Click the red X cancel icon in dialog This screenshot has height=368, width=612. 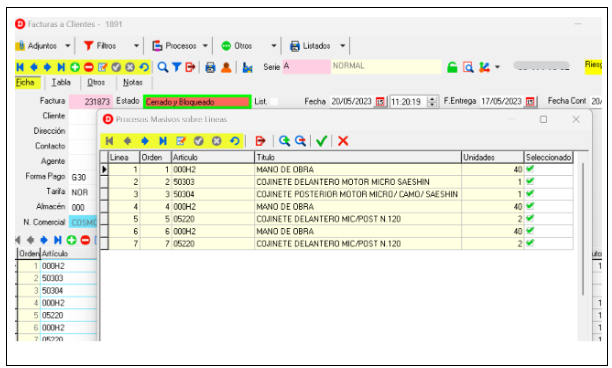[343, 141]
